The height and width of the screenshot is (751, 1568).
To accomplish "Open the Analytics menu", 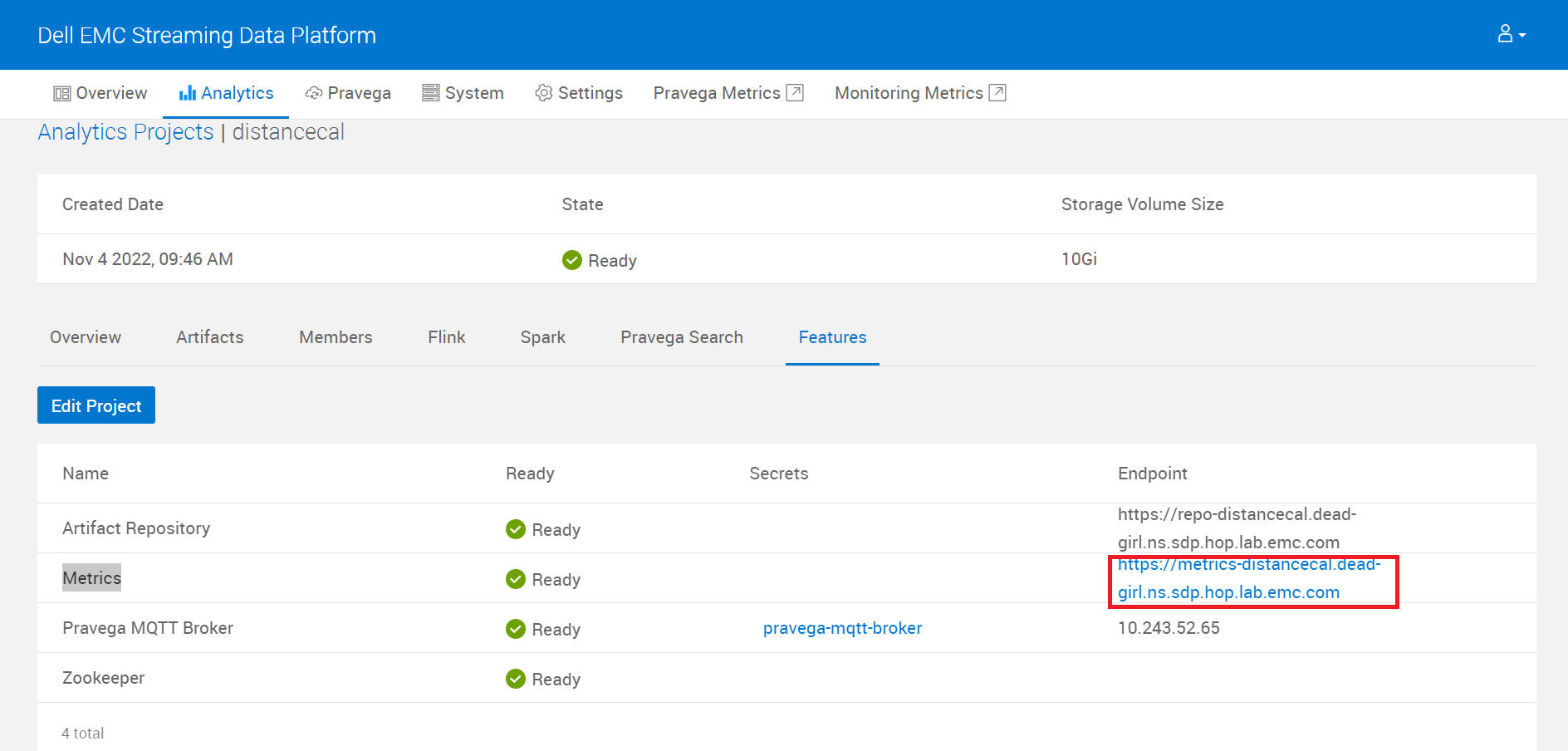I will coord(226,93).
